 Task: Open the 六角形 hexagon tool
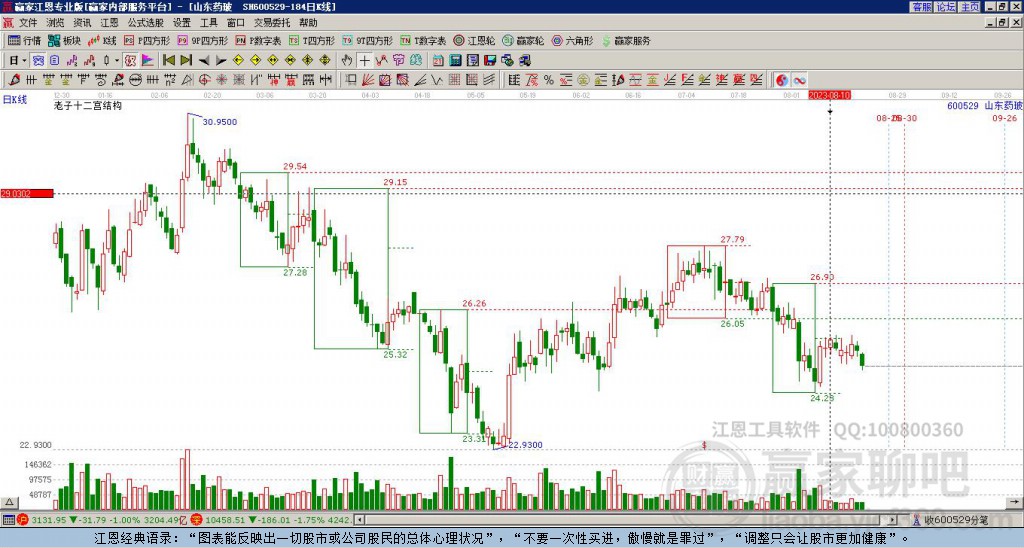click(x=572, y=40)
